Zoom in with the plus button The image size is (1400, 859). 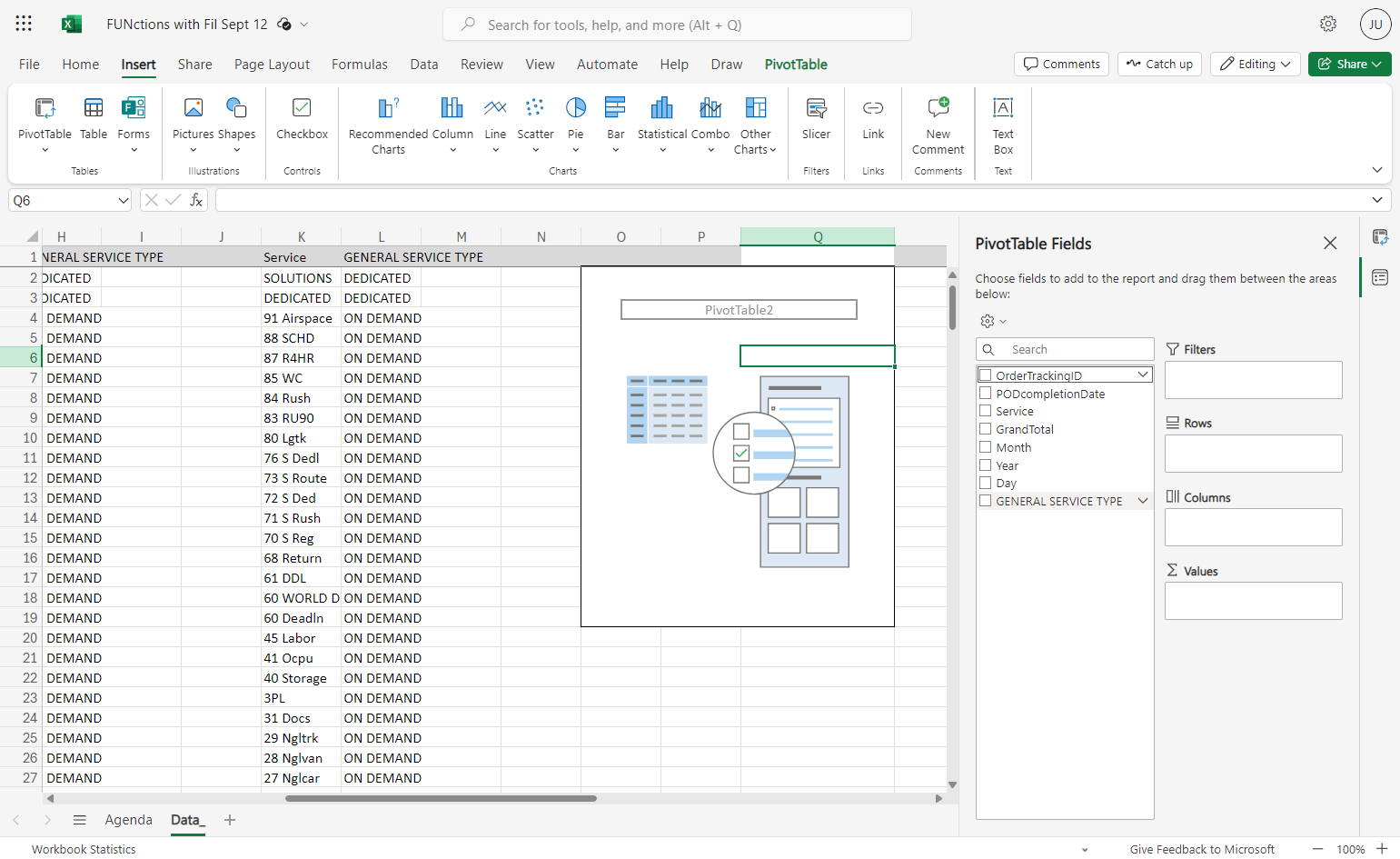[x=1382, y=849]
